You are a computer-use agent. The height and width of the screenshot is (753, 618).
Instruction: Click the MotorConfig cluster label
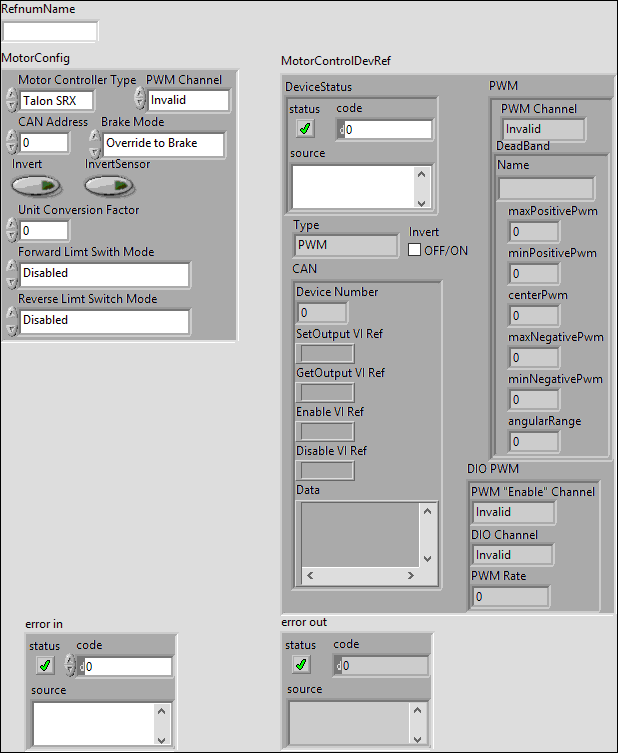pos(36,58)
